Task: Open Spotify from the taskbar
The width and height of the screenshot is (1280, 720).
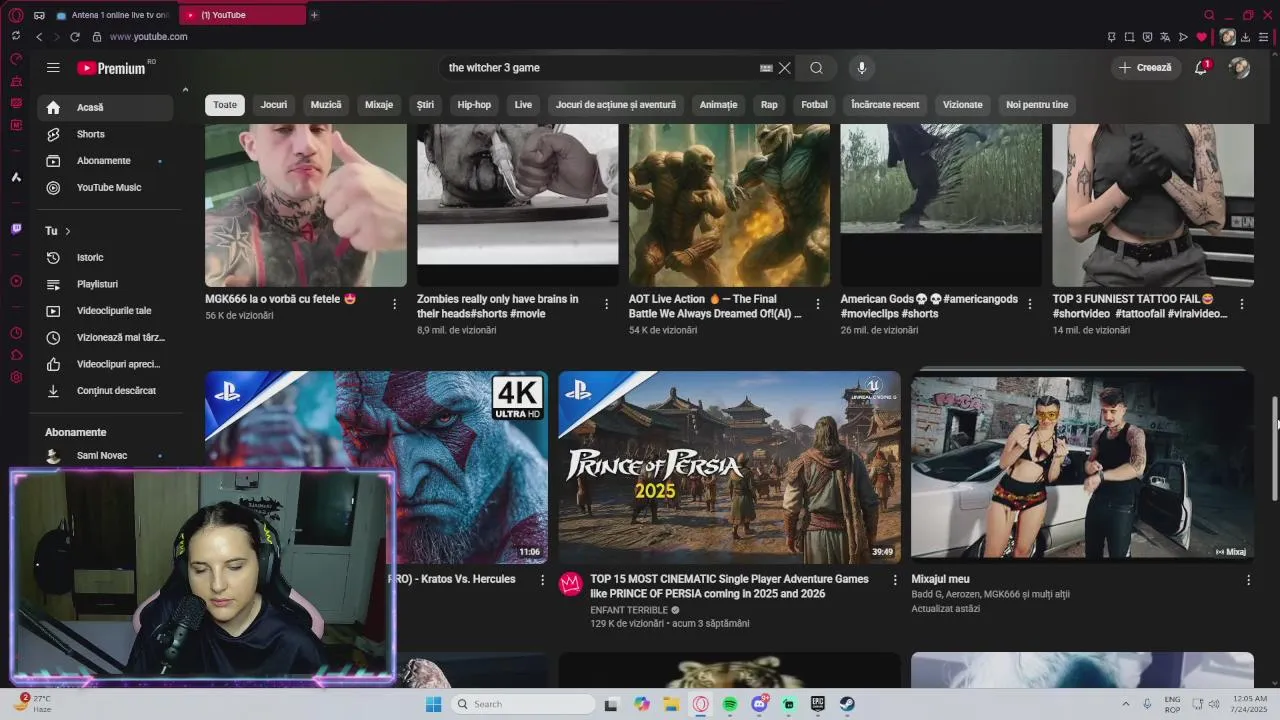Action: coord(730,704)
